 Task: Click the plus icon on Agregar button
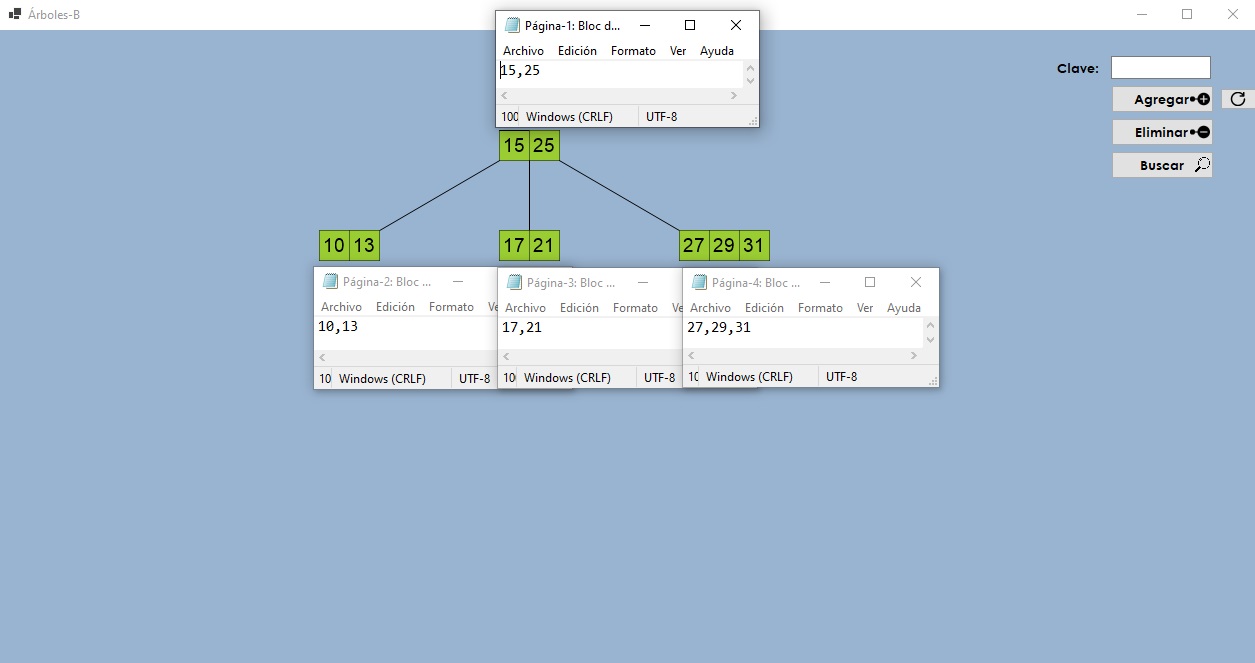pos(1205,99)
